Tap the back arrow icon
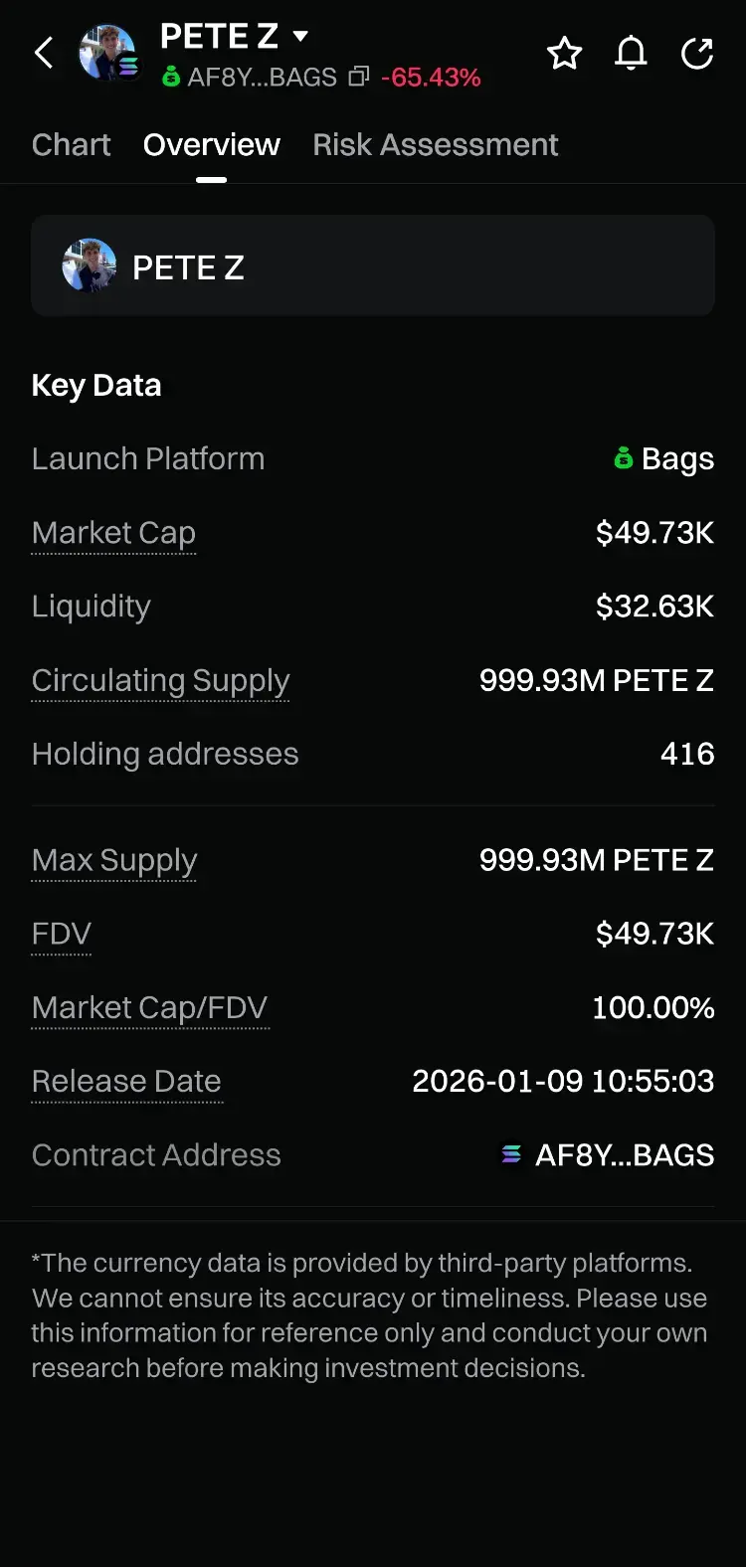This screenshot has height=1568, width=746. click(44, 53)
